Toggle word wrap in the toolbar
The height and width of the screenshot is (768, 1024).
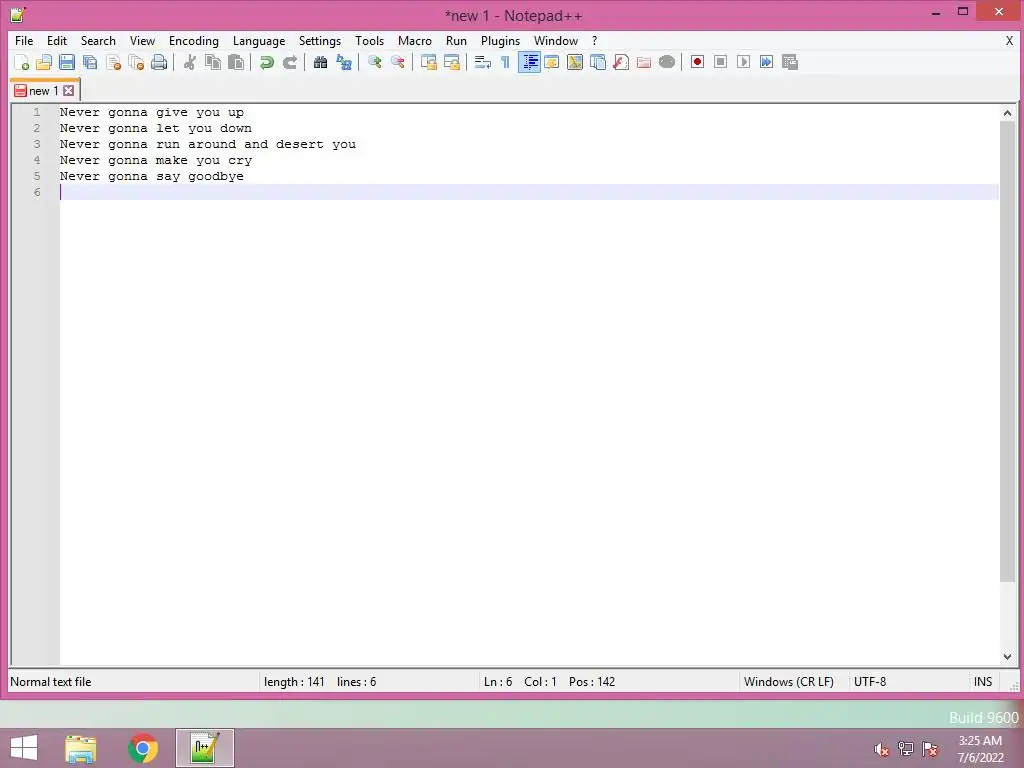pos(483,62)
